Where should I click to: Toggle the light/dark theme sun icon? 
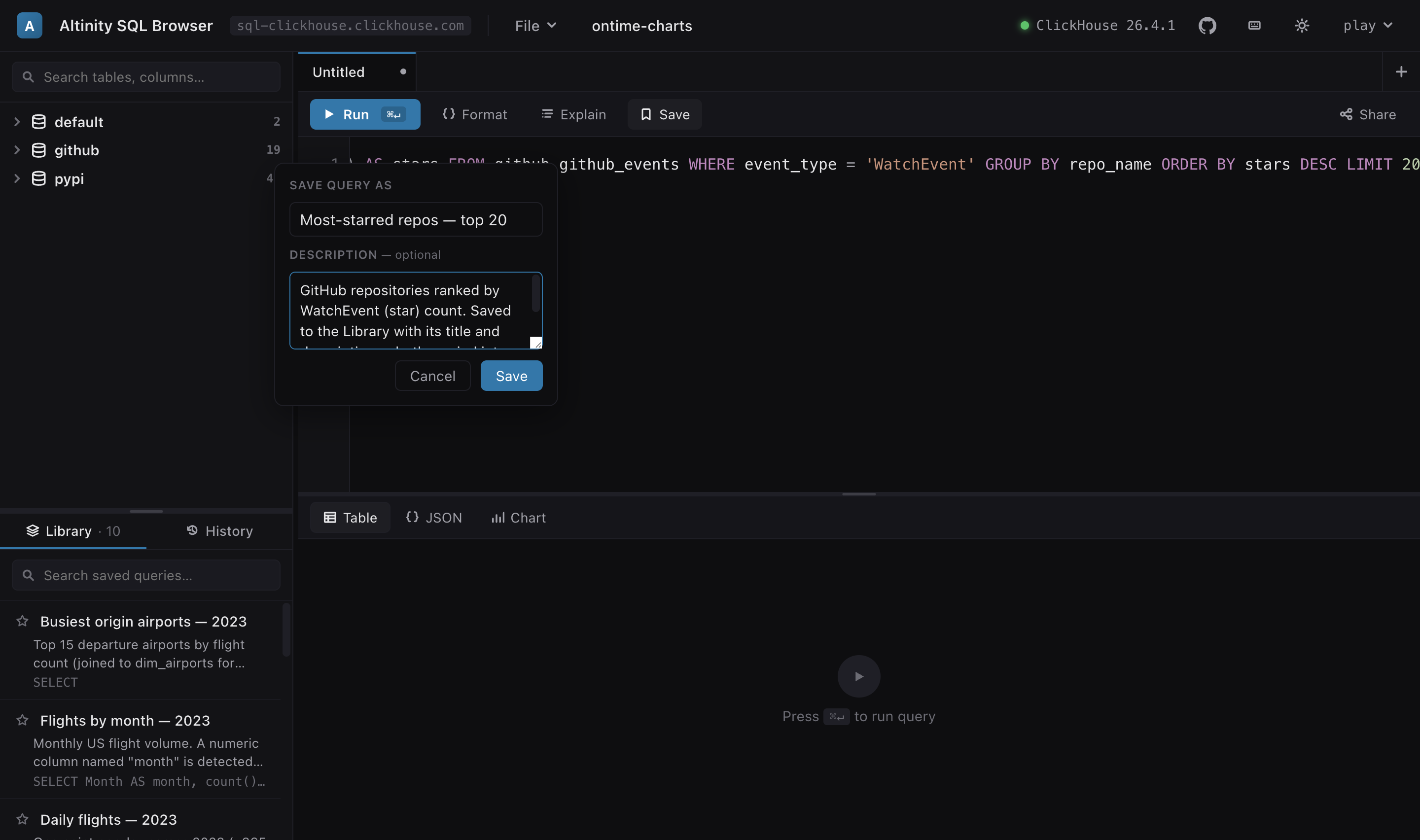pos(1302,26)
